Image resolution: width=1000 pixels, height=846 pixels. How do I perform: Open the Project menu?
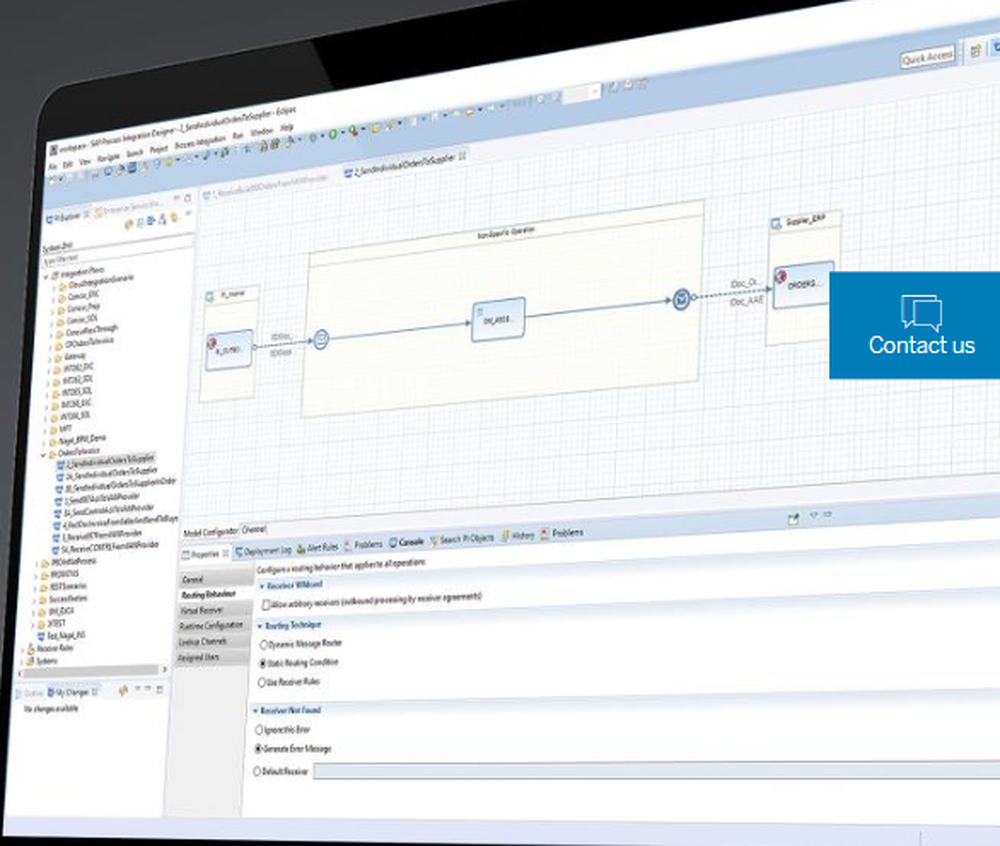click(159, 149)
